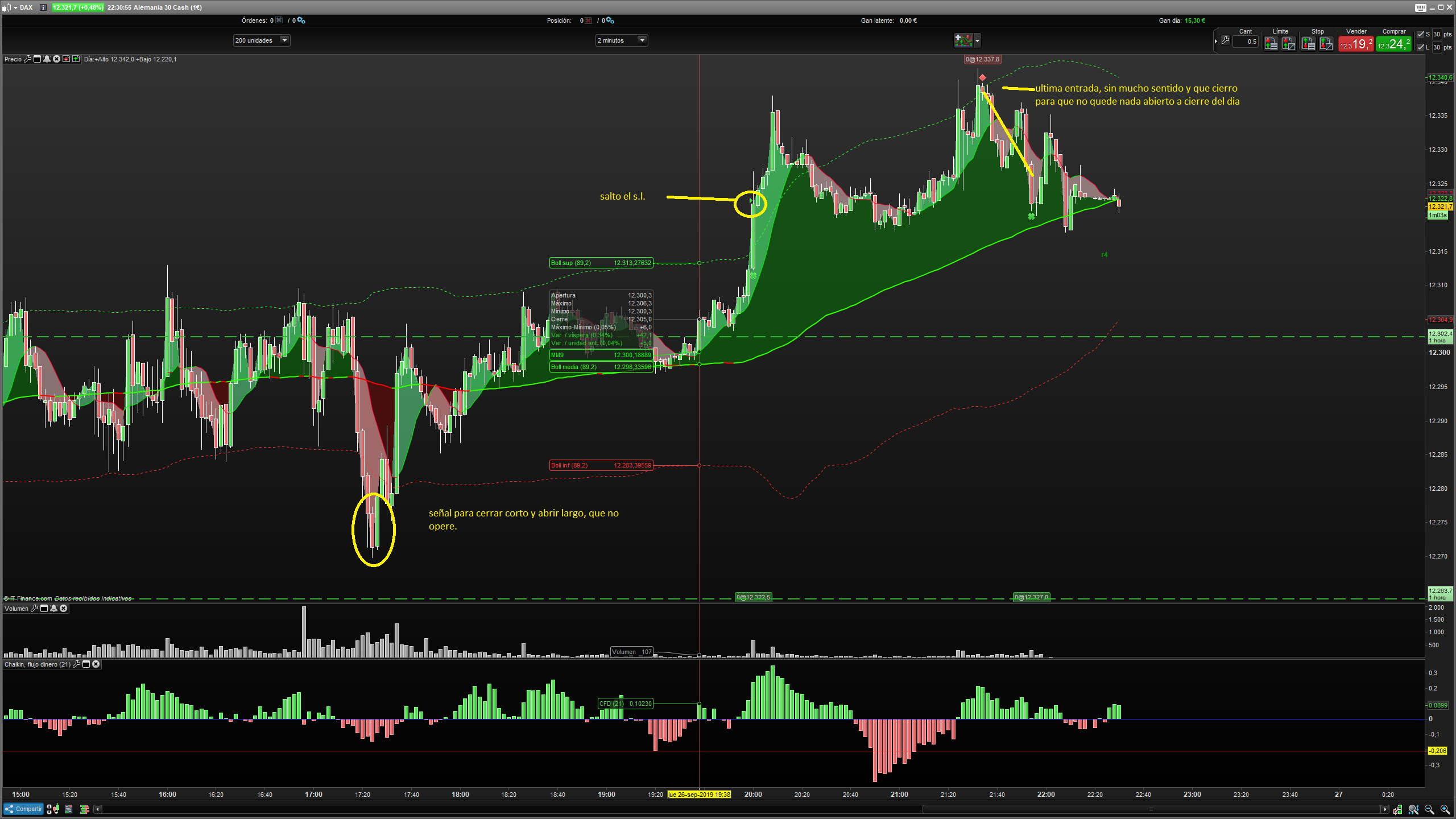
Task: Click second Stop order icon
Action: click(x=1326, y=44)
